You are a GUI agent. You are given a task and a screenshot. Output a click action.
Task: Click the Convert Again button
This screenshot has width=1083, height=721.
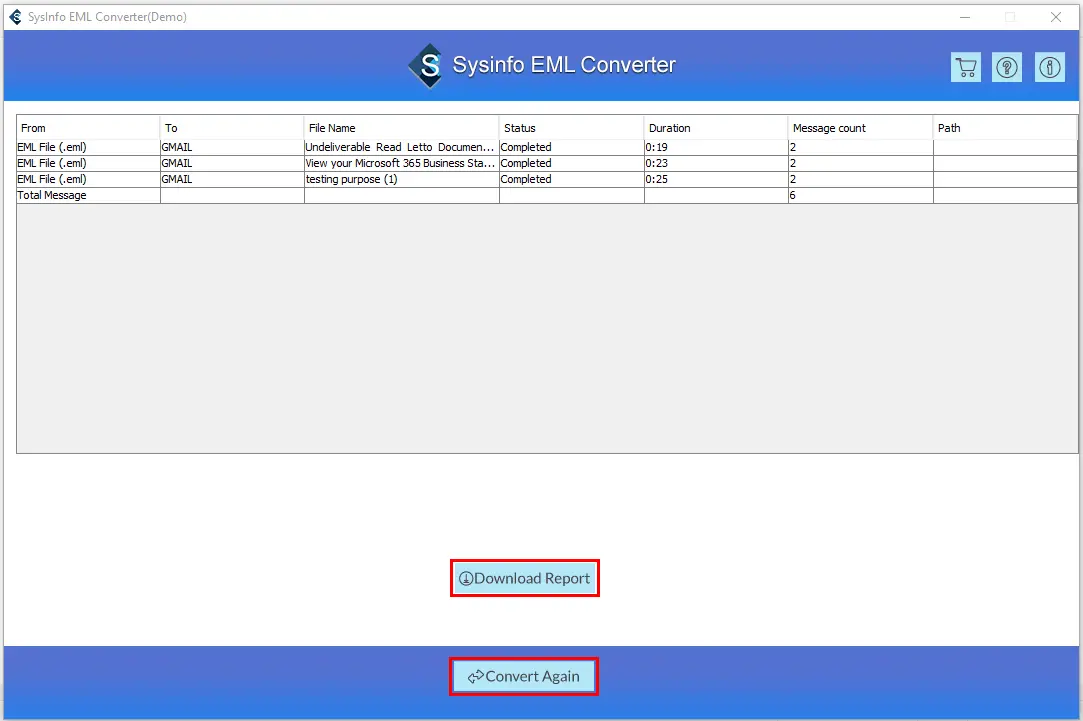(524, 676)
